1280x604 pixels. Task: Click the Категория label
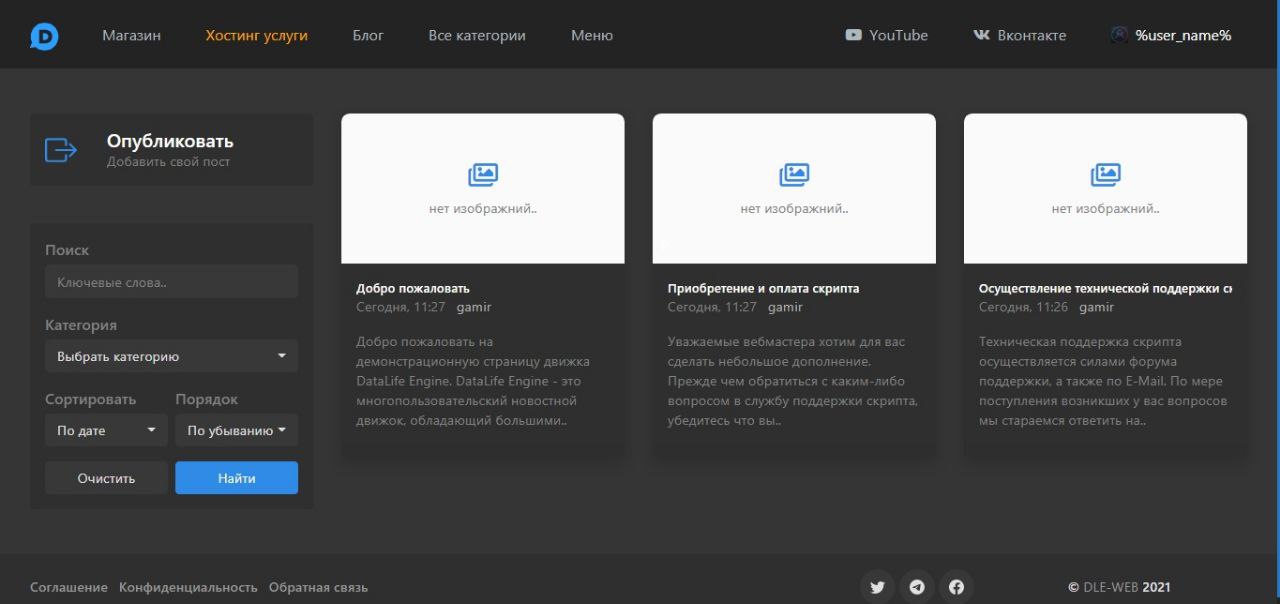pos(81,325)
